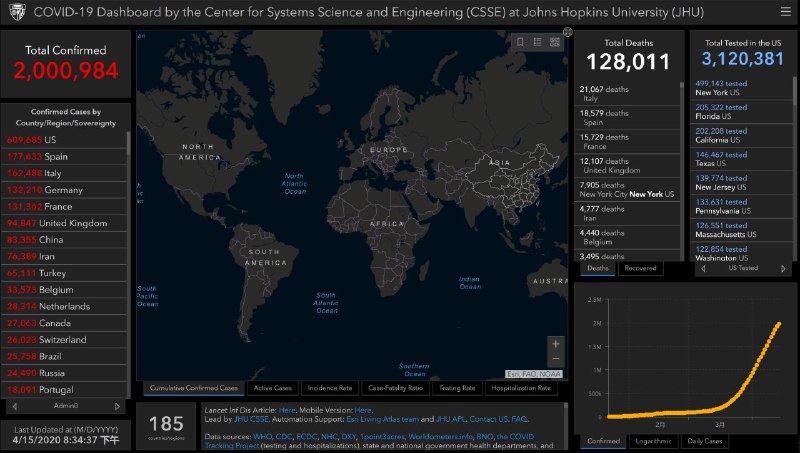Select China in confirmed cases list
This screenshot has height=453, width=800.
point(64,240)
